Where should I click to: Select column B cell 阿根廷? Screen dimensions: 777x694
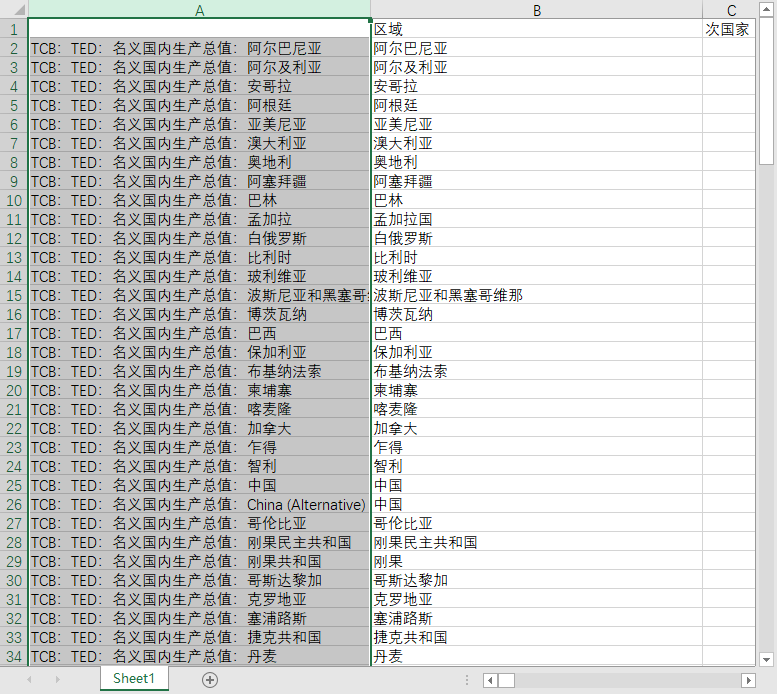[x=537, y=105]
